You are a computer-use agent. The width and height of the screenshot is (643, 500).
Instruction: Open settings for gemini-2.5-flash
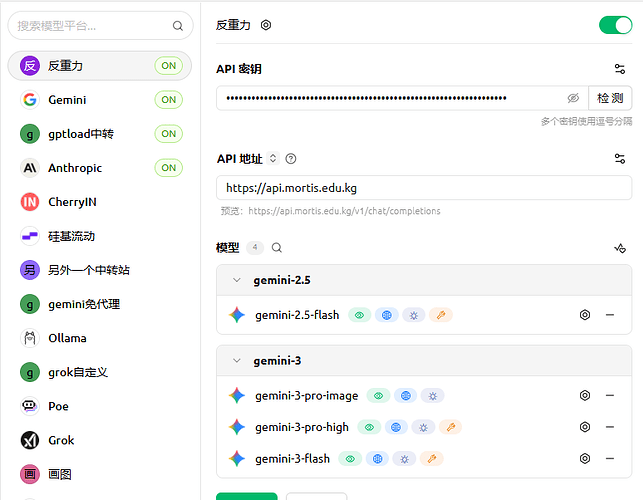[585, 315]
